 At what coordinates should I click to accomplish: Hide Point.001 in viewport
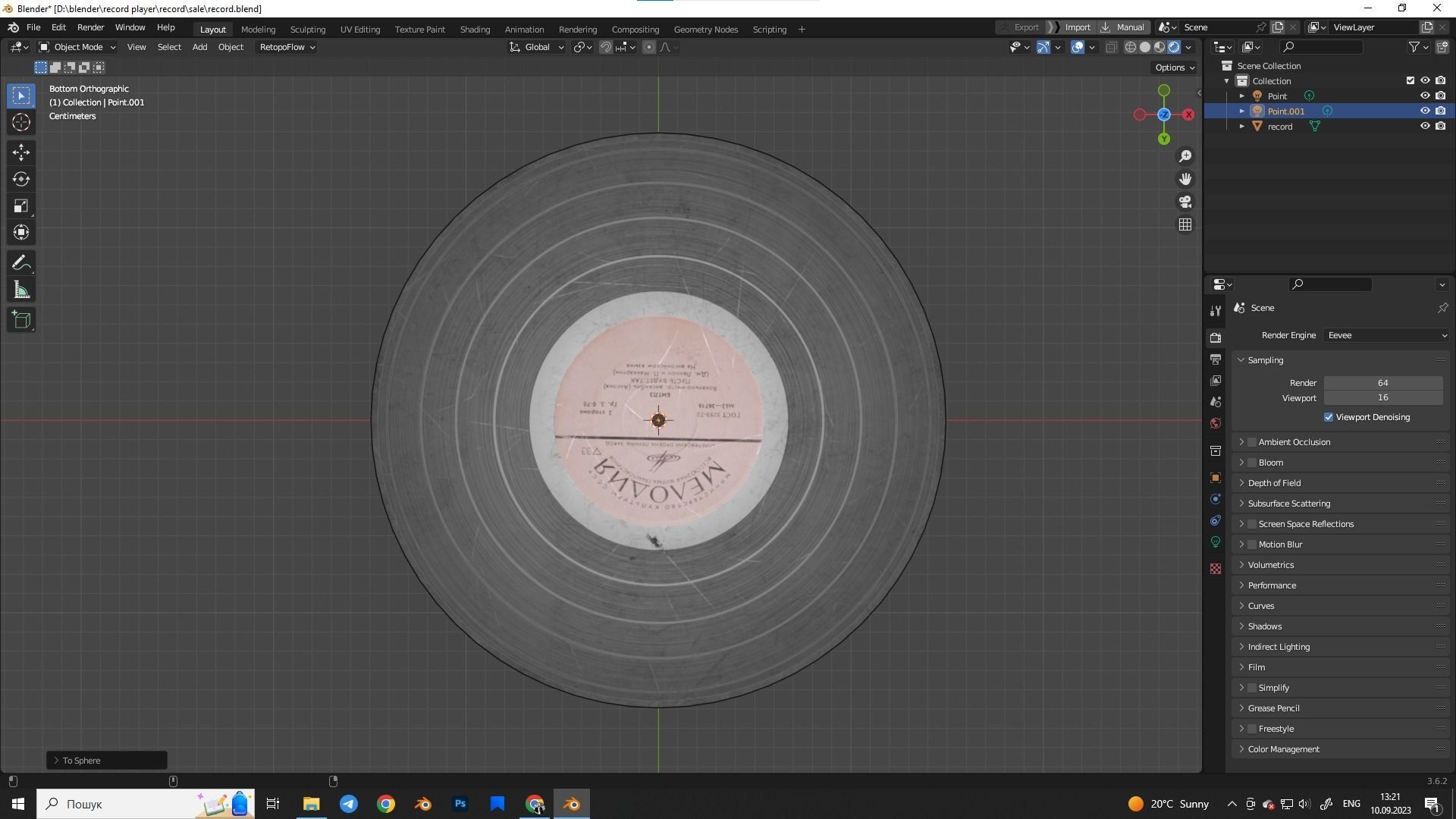(1425, 111)
